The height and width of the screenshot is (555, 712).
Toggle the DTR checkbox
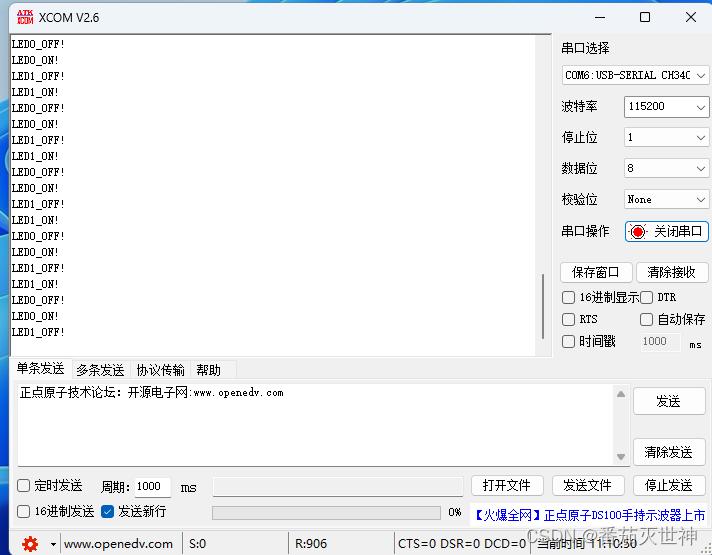click(x=646, y=297)
